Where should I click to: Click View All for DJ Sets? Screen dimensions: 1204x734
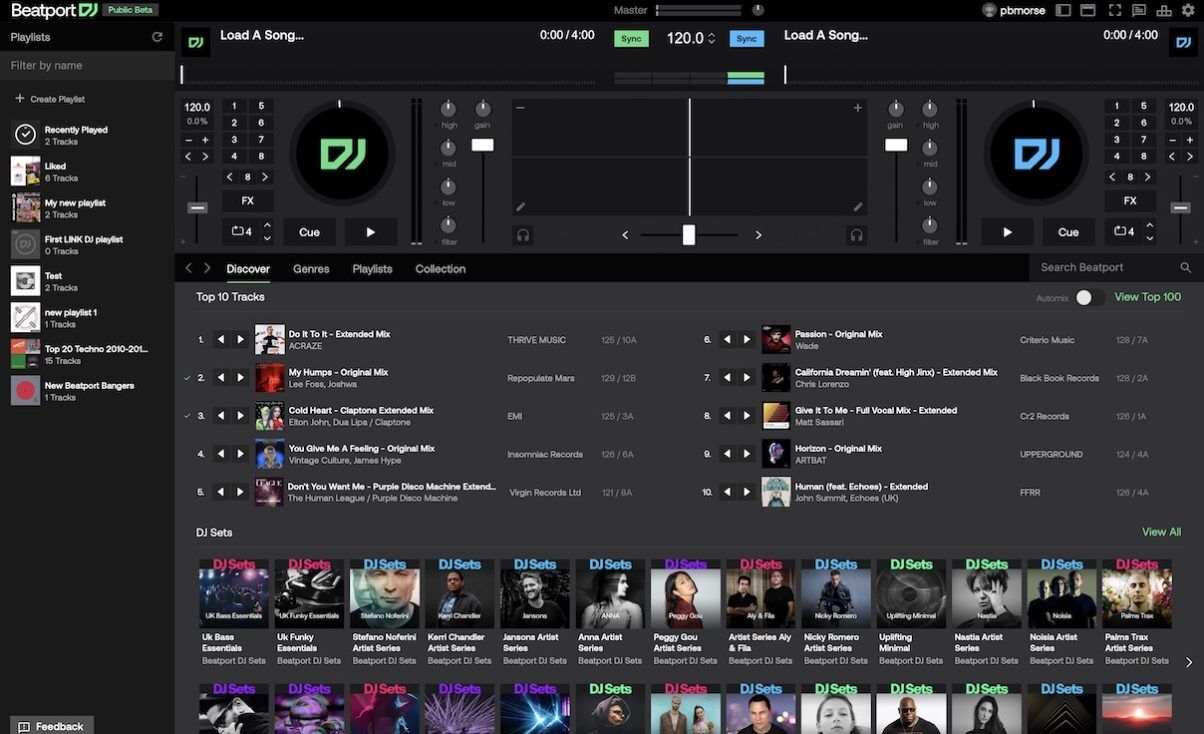coord(1161,532)
